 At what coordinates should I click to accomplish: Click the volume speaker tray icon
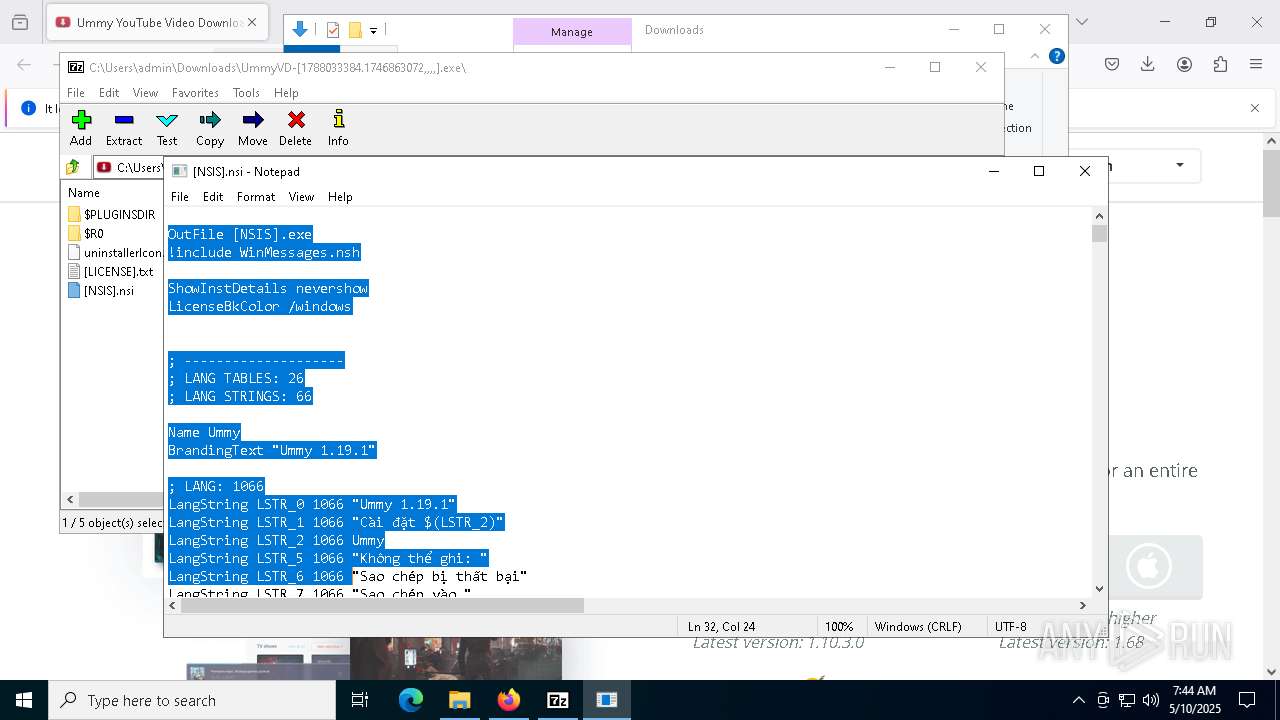1151,700
